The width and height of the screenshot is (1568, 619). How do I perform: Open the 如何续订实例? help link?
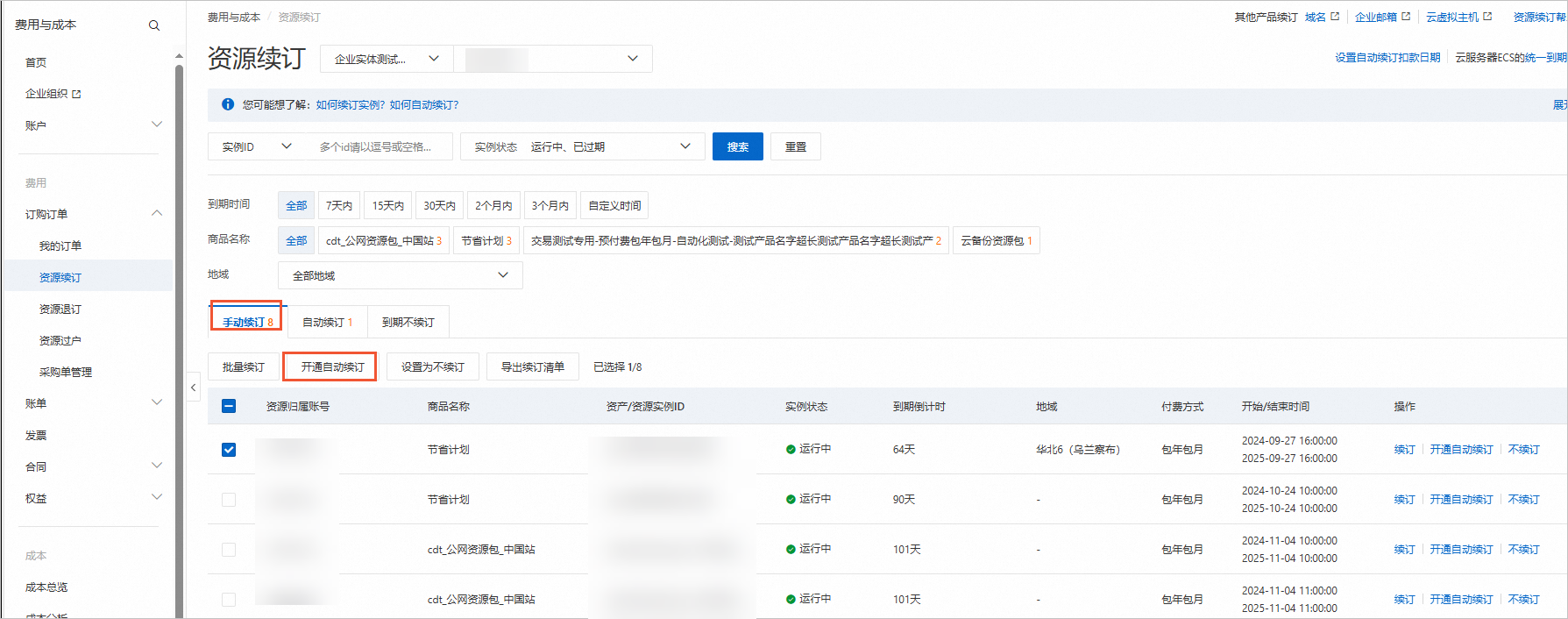point(350,104)
